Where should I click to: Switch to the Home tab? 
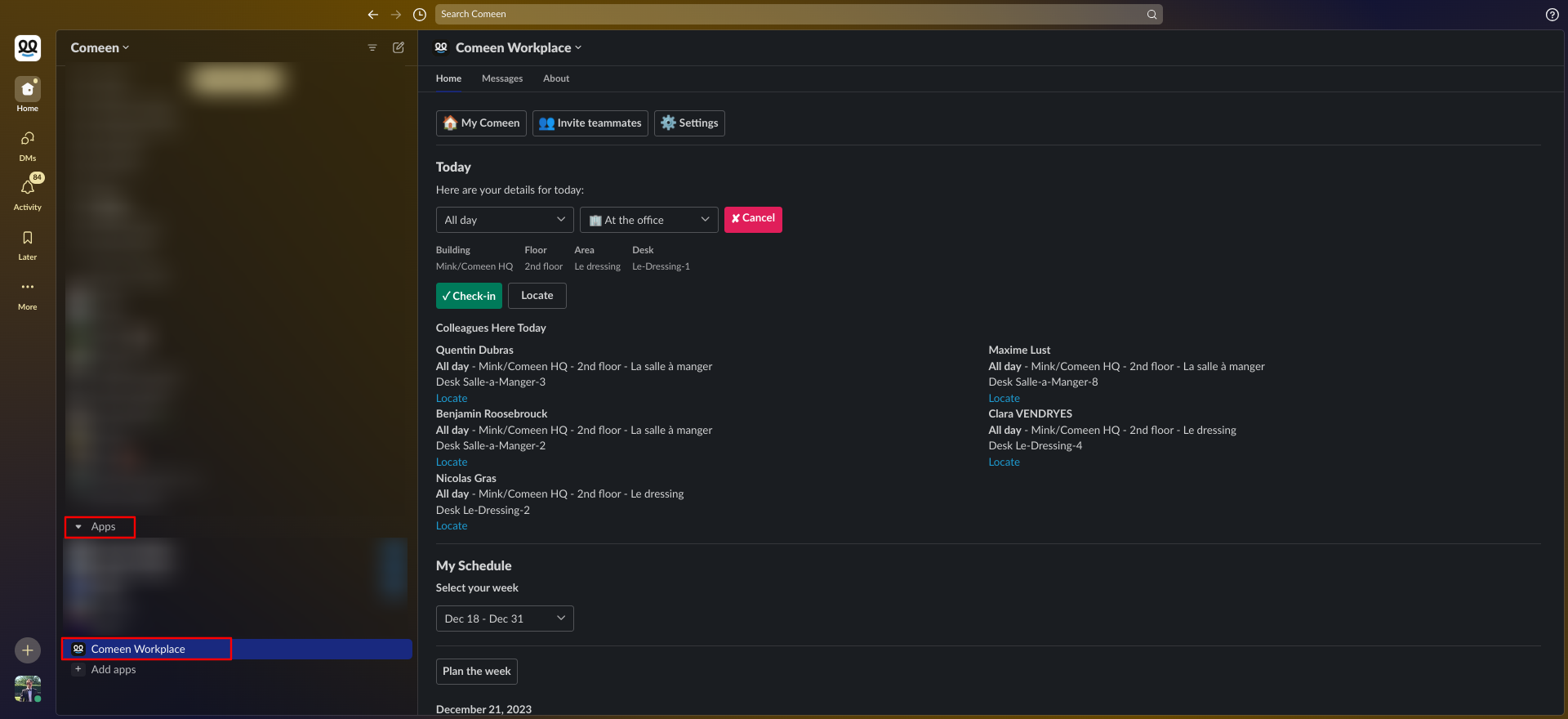click(x=448, y=78)
